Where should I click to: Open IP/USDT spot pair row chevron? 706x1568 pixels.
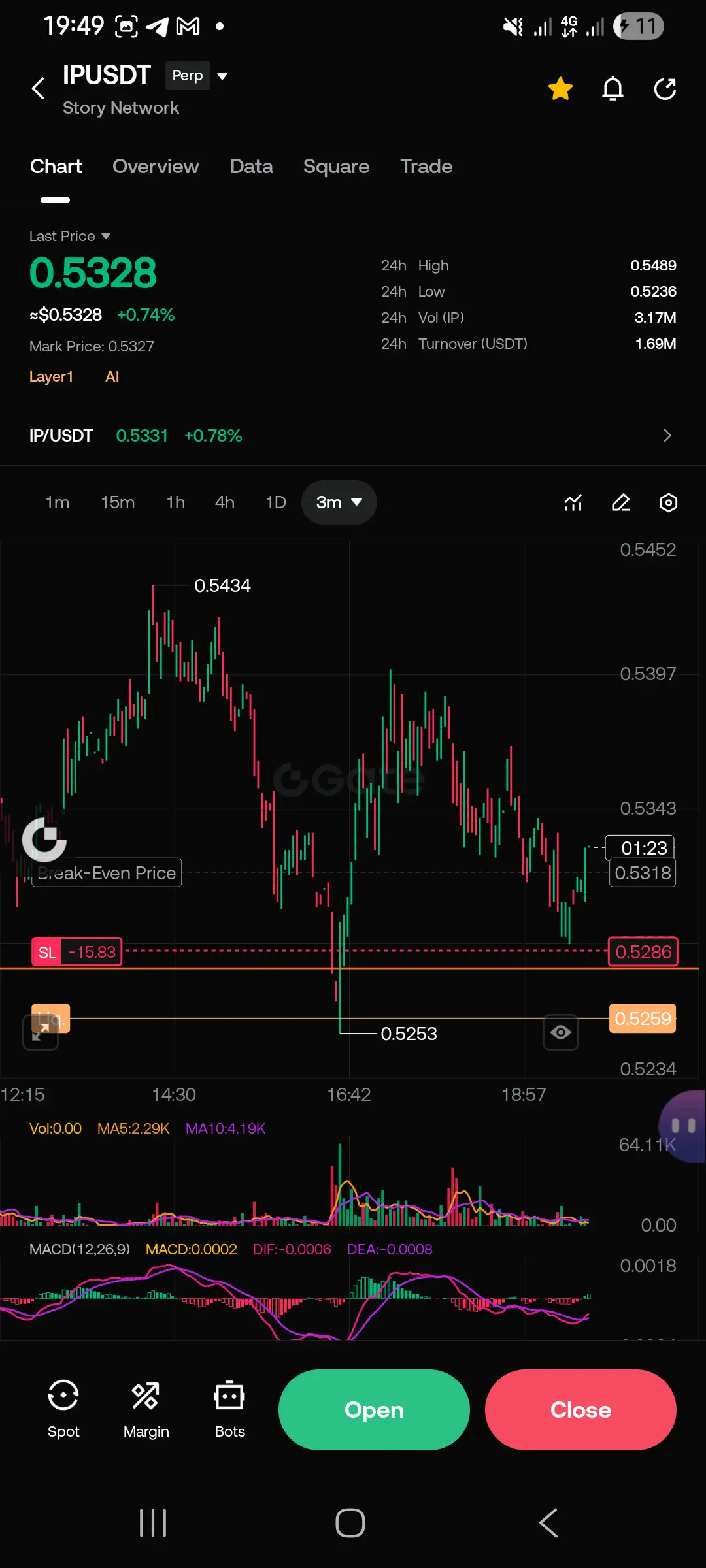pyautogui.click(x=667, y=436)
